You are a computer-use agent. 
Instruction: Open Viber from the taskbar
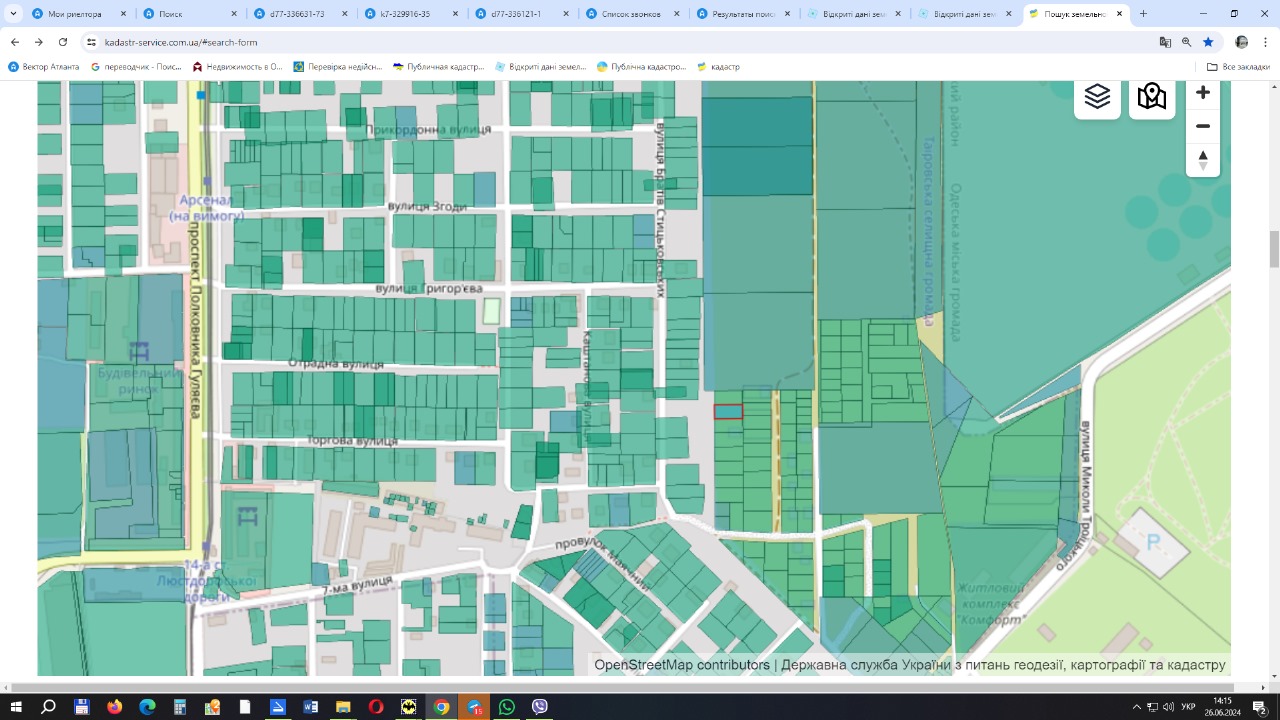pos(540,707)
